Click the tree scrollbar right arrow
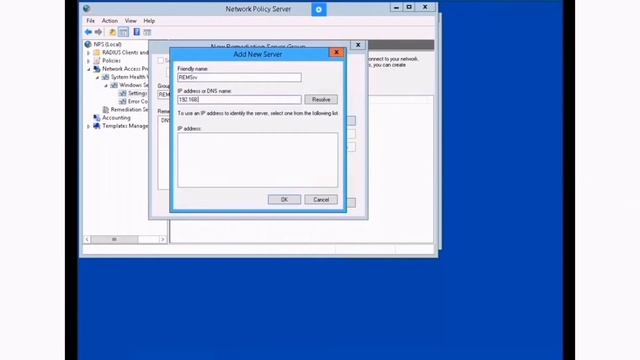 pyautogui.click(x=163, y=239)
